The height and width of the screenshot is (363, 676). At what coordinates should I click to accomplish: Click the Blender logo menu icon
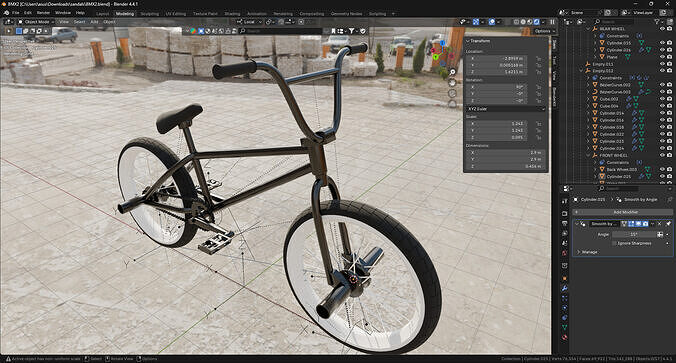(6, 13)
